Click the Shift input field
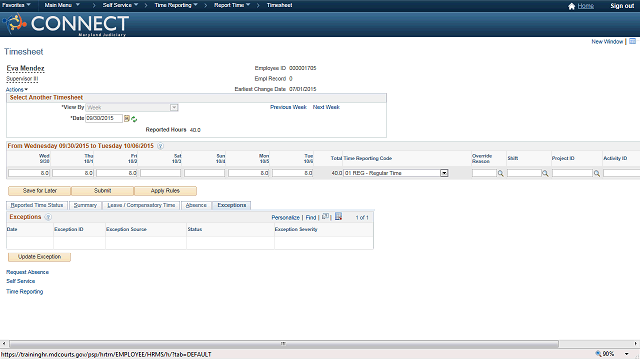Viewport: 640px width, 360px height. (x=524, y=173)
